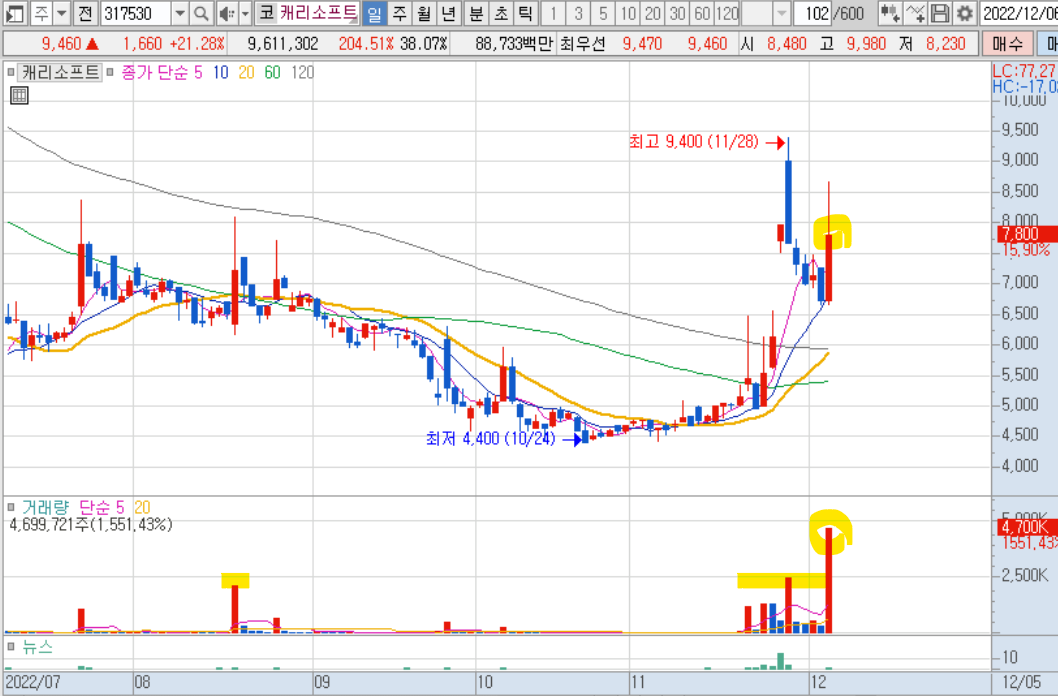This screenshot has width=1058, height=696.
Task: Click the add candlestick chart icon
Action: click(889, 13)
